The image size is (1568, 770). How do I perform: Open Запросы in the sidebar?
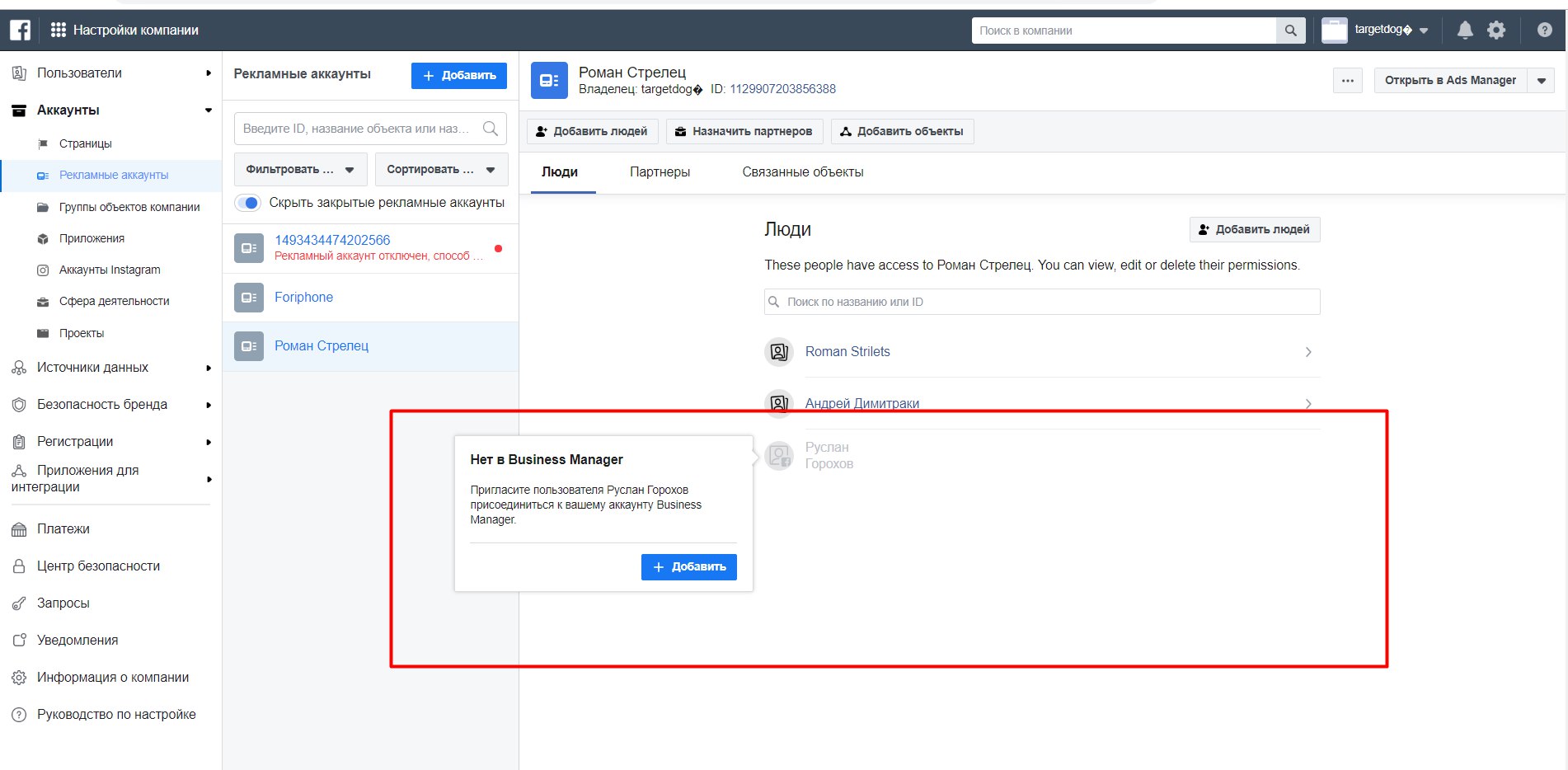[63, 603]
